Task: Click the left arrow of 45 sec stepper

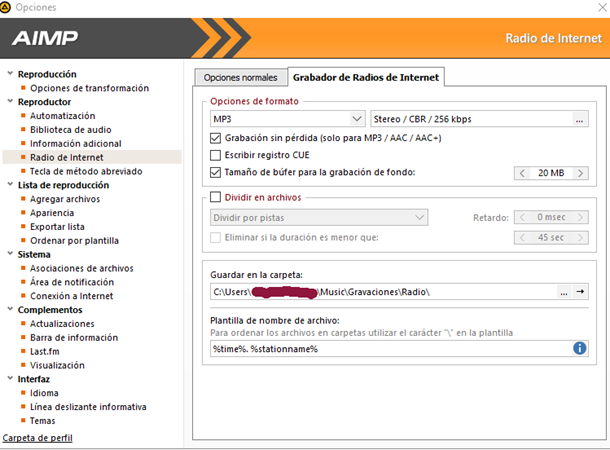Action: point(522,237)
